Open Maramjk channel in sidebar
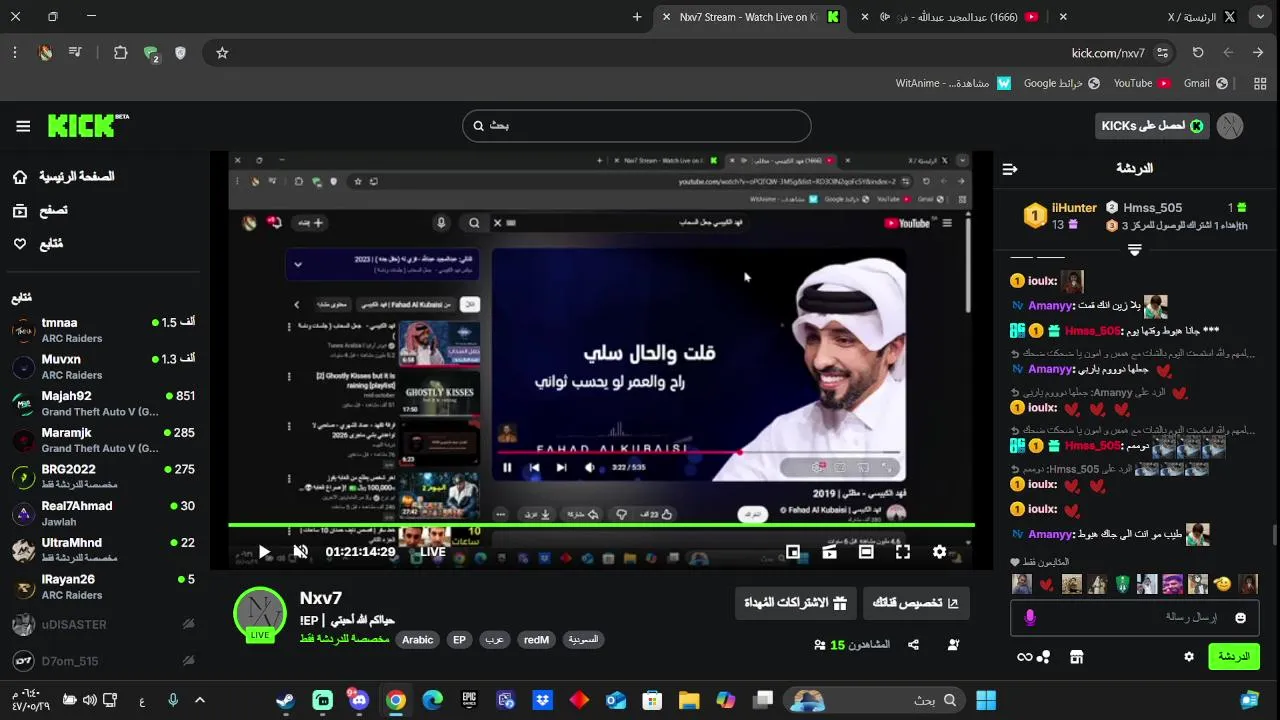This screenshot has height=720, width=1280. pyautogui.click(x=103, y=441)
